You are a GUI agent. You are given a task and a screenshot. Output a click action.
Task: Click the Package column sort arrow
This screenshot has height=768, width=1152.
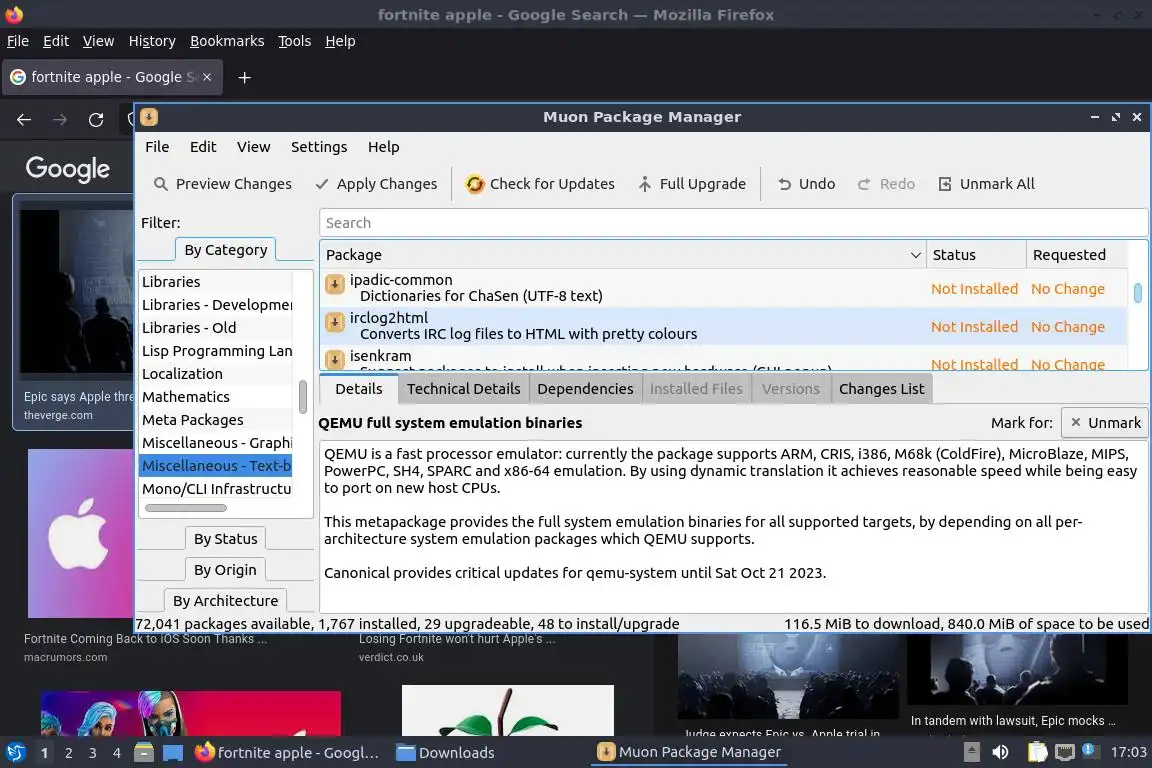click(915, 255)
